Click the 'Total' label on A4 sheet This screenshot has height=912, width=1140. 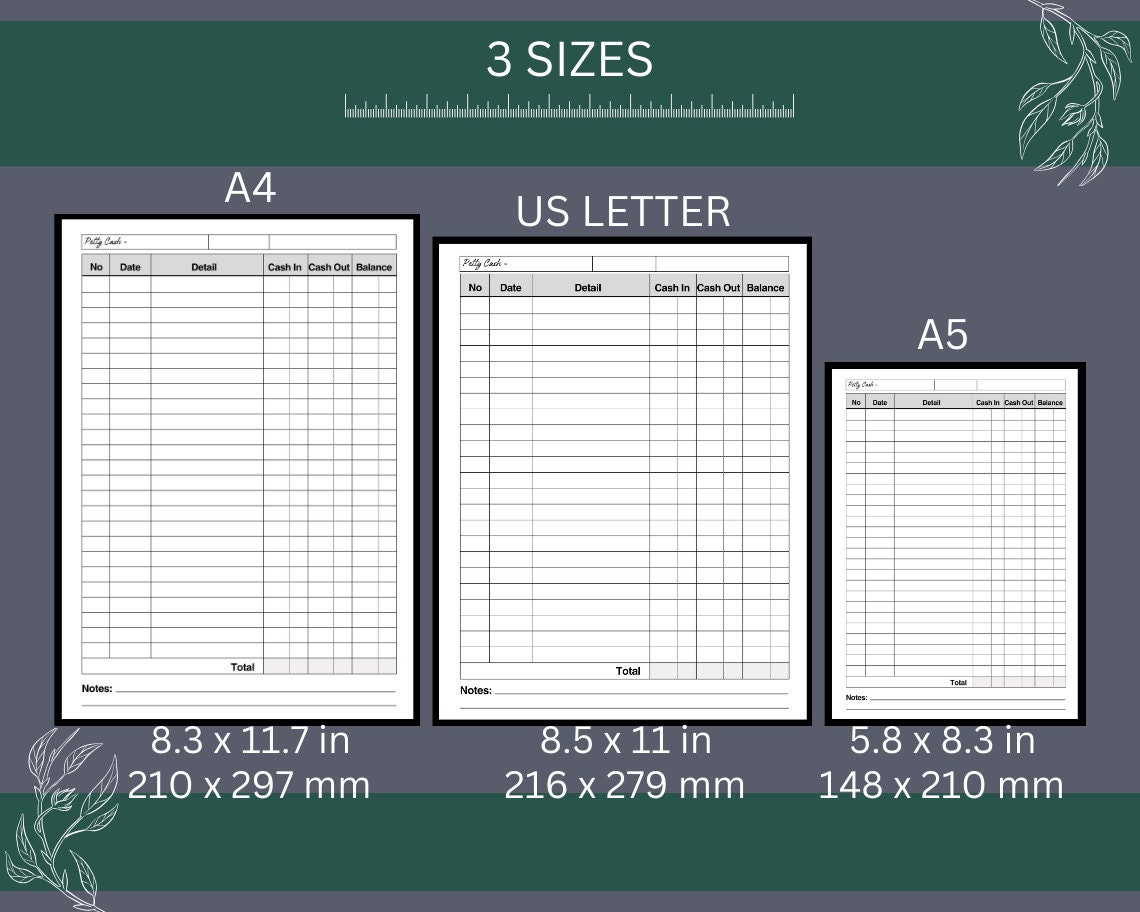pyautogui.click(x=243, y=667)
